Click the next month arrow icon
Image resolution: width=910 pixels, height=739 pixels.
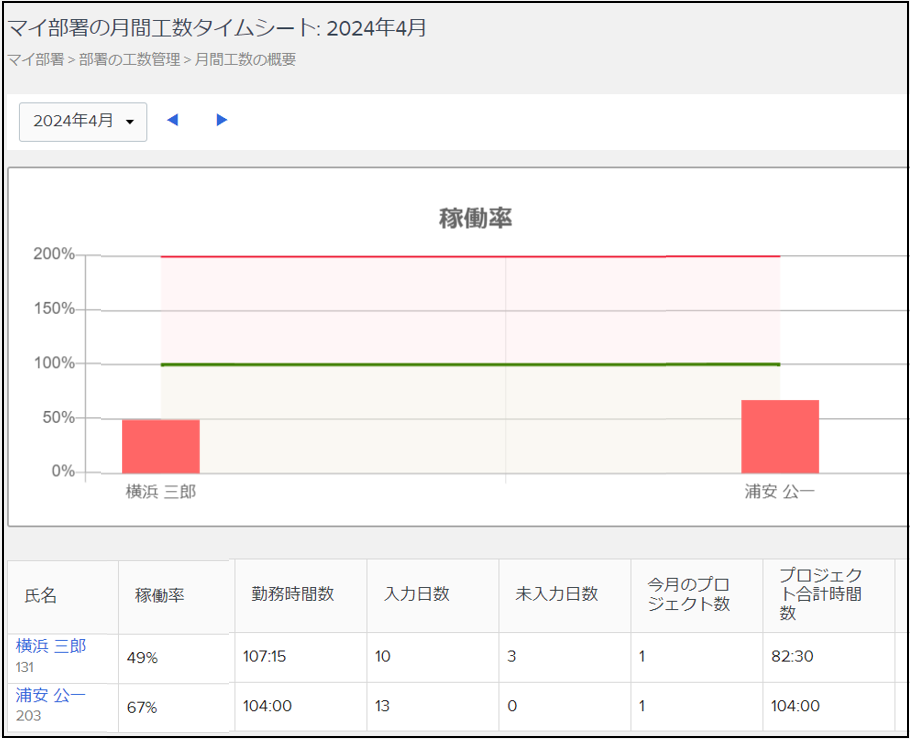[222, 120]
